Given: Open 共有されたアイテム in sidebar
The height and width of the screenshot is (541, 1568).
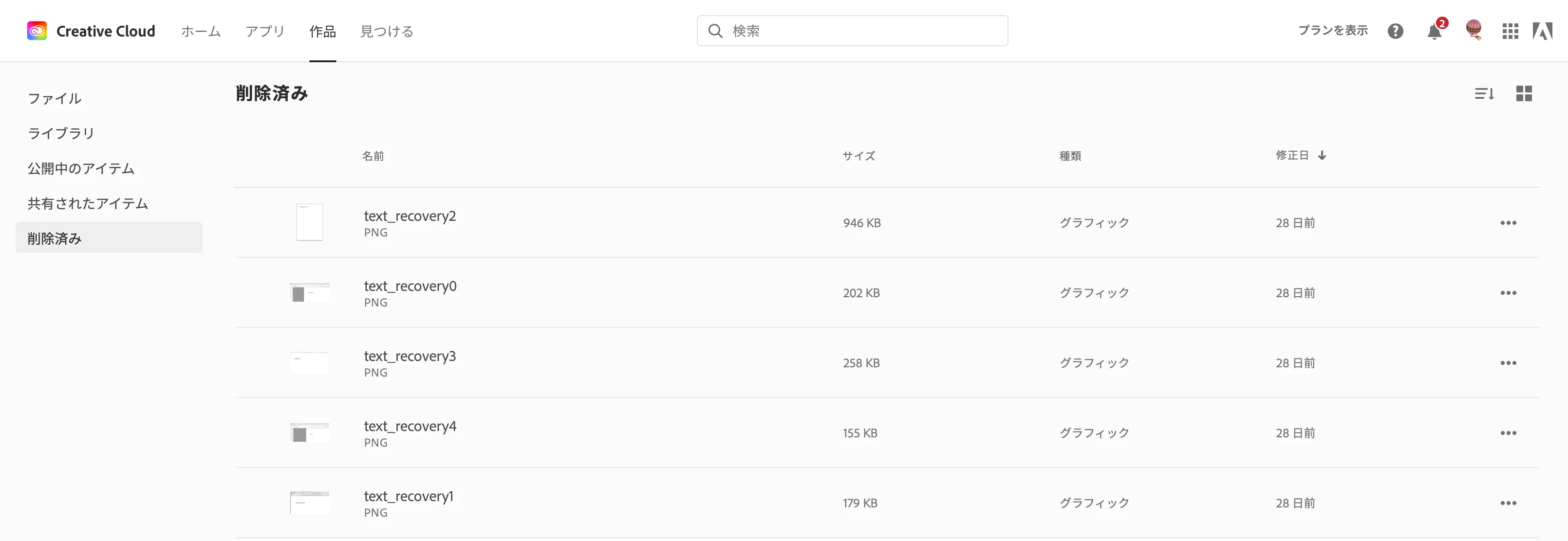Looking at the screenshot, I should (88, 204).
